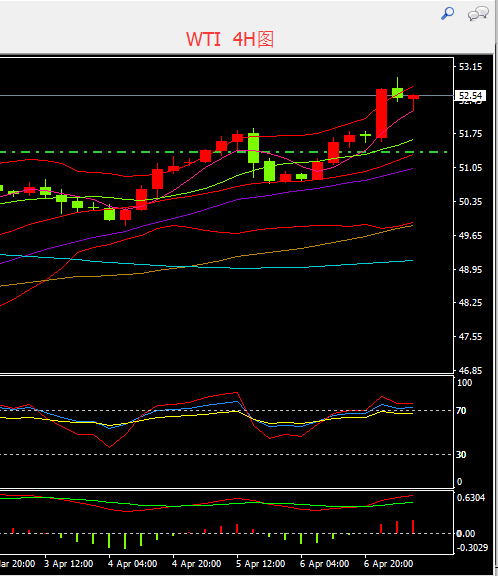Select the last red MACD histogram bar
498x576 pixels.
coord(413,527)
